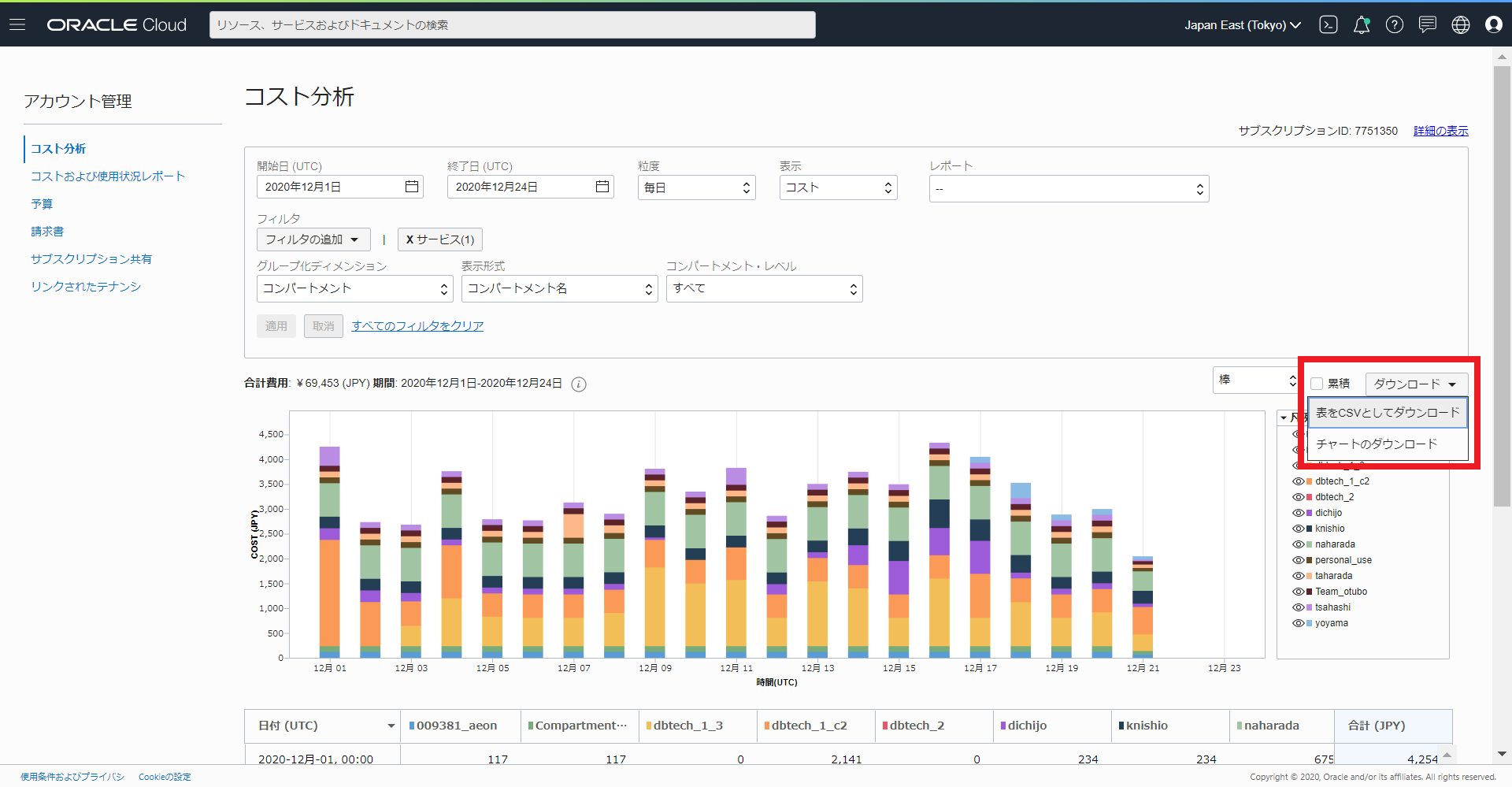
Task: Click すべてのフィルタをクリア link
Action: (417, 326)
